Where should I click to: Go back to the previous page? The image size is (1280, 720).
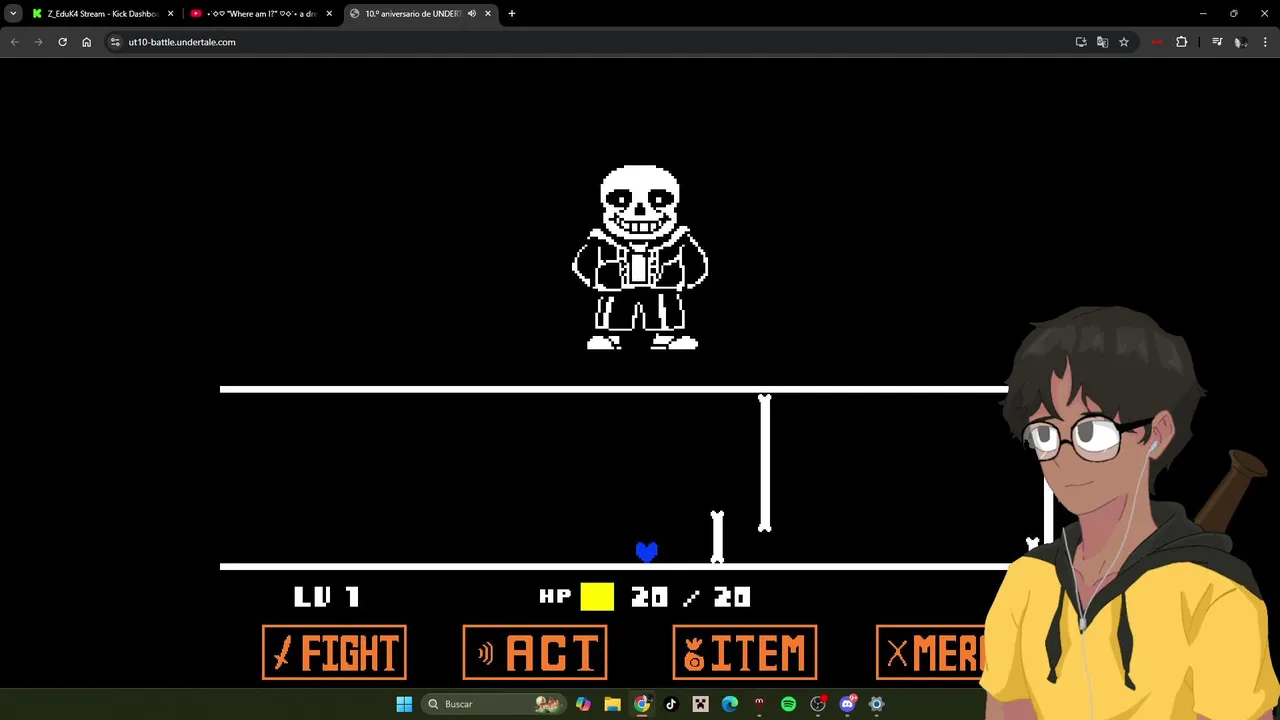15,42
